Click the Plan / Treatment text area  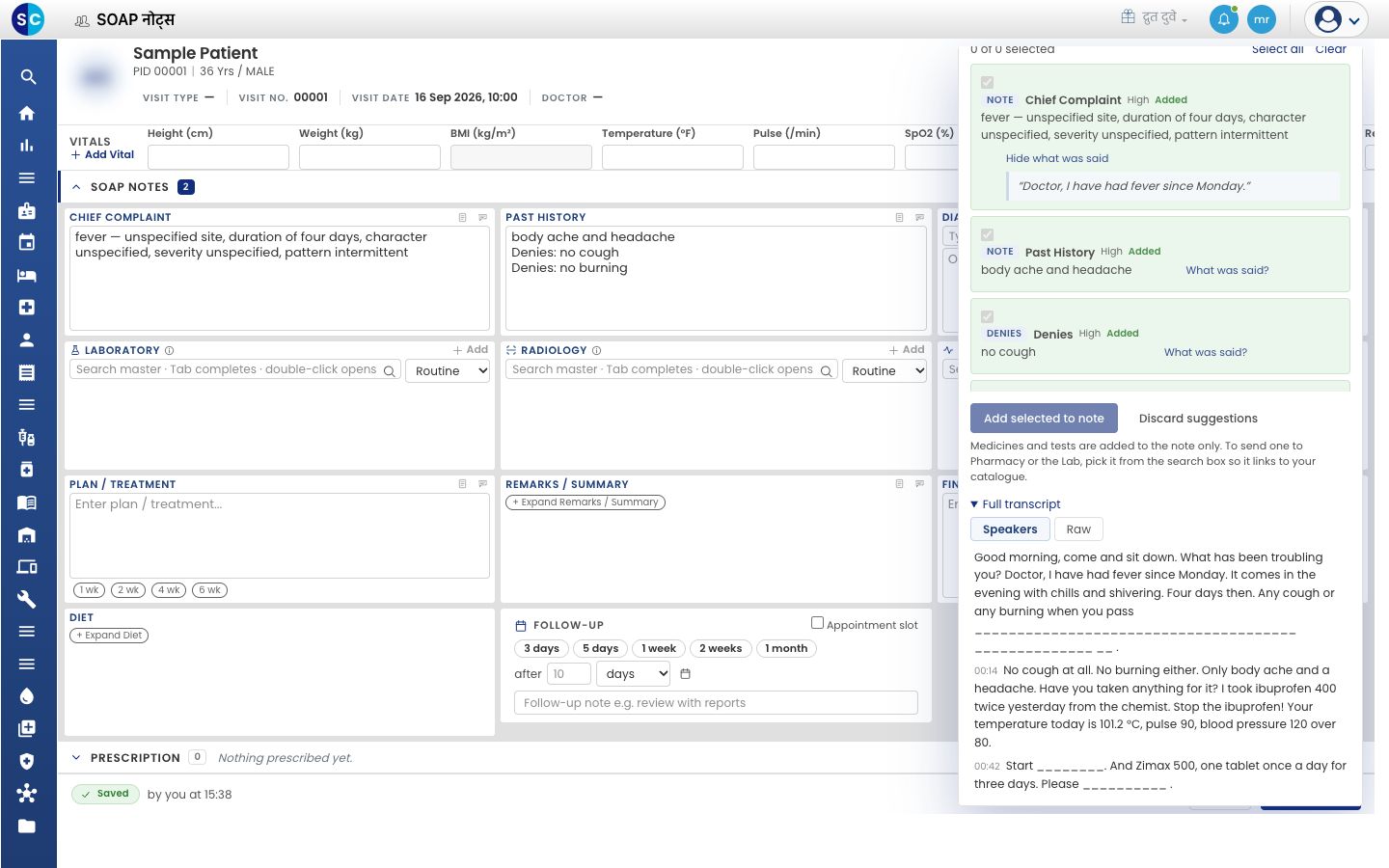(280, 536)
